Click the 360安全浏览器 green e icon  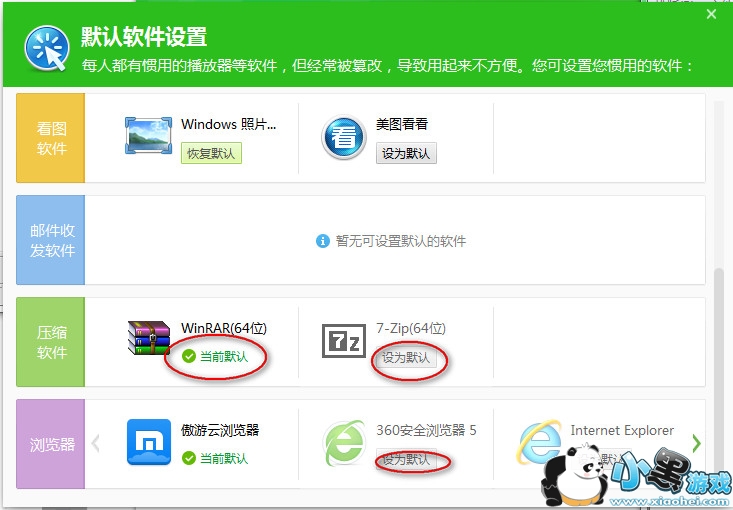point(344,442)
